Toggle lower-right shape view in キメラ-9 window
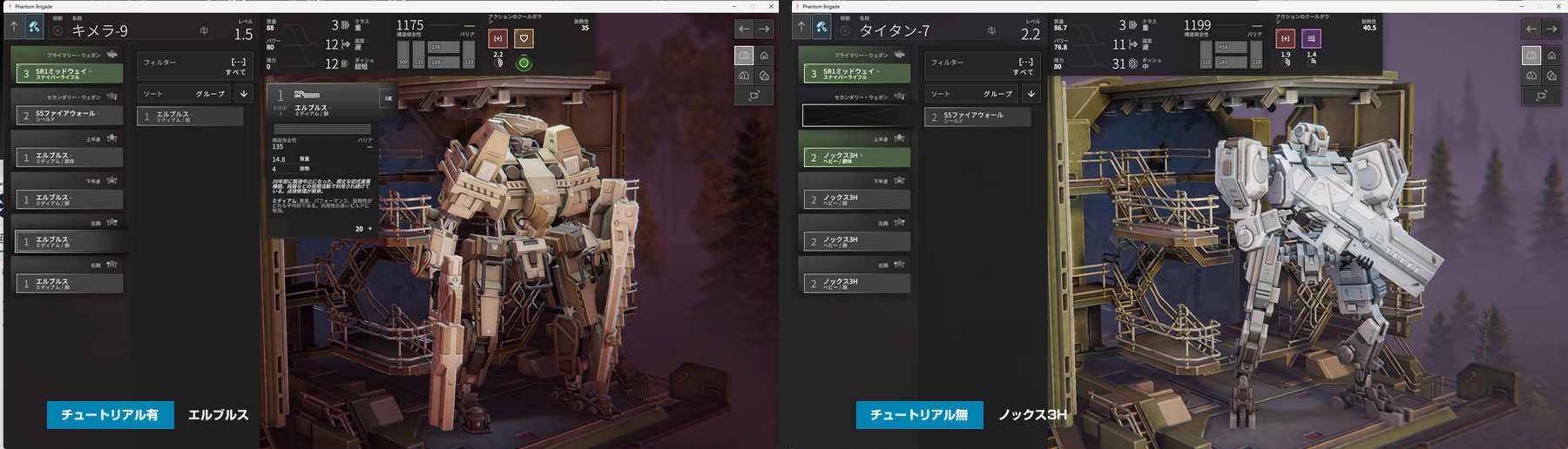 [764, 76]
